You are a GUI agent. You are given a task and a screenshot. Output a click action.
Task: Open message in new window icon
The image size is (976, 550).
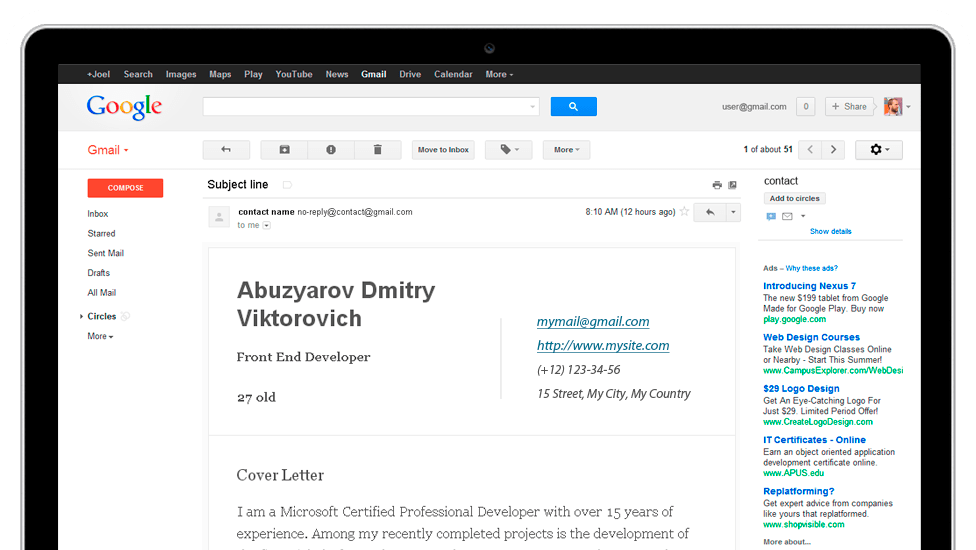click(733, 185)
